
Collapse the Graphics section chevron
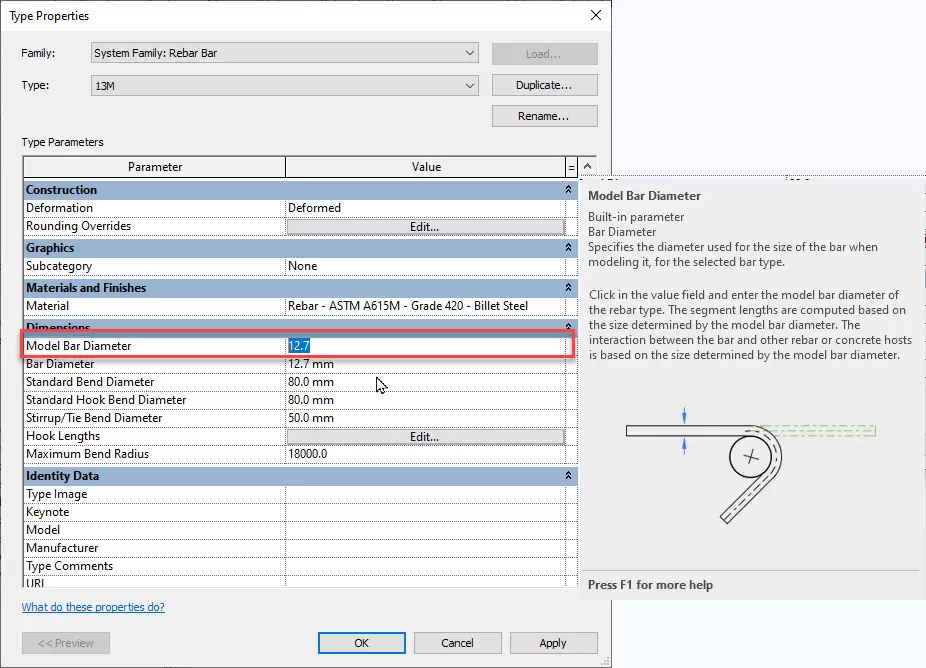(x=569, y=248)
